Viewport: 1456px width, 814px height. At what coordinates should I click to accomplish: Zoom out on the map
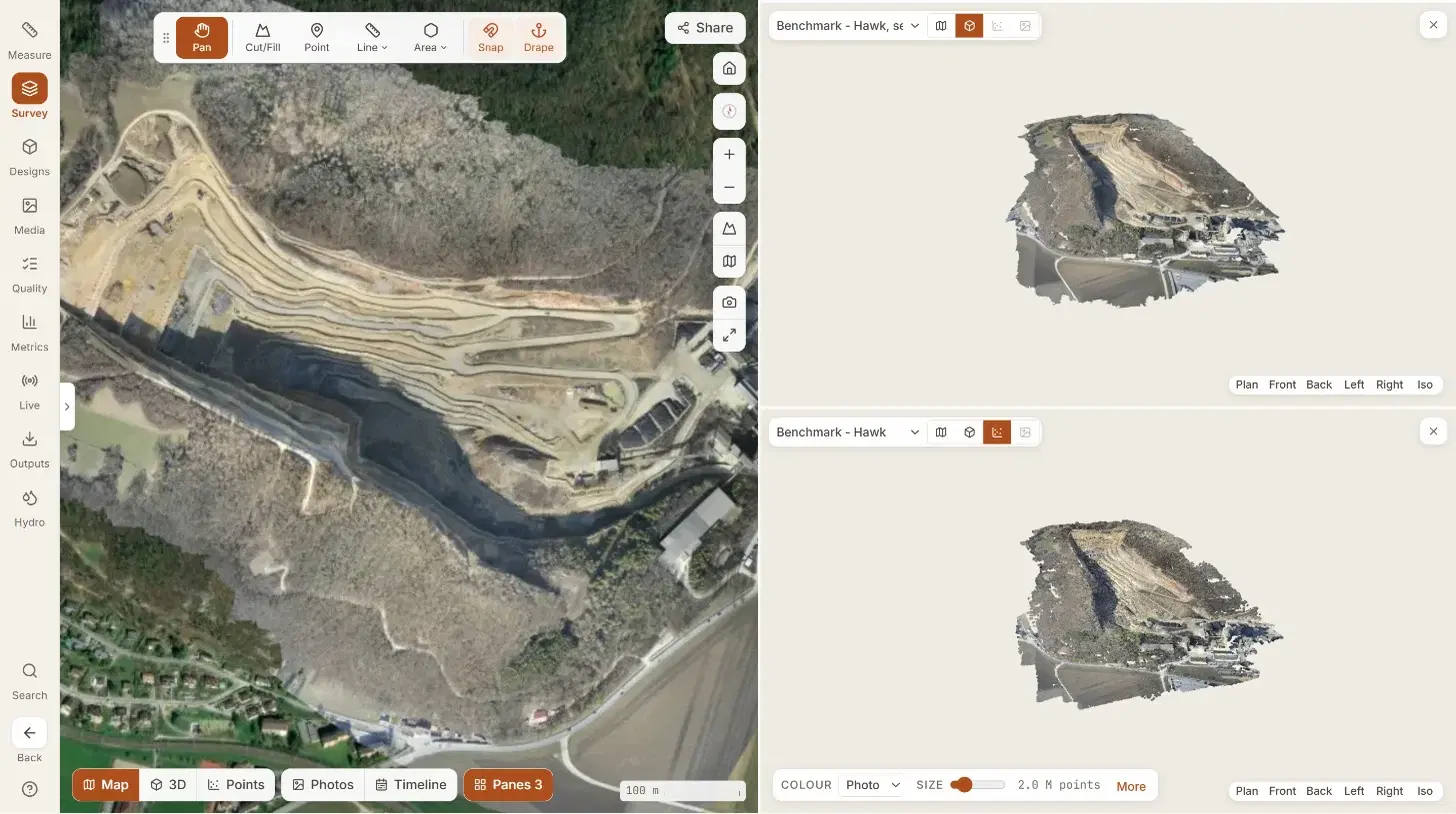coord(729,187)
